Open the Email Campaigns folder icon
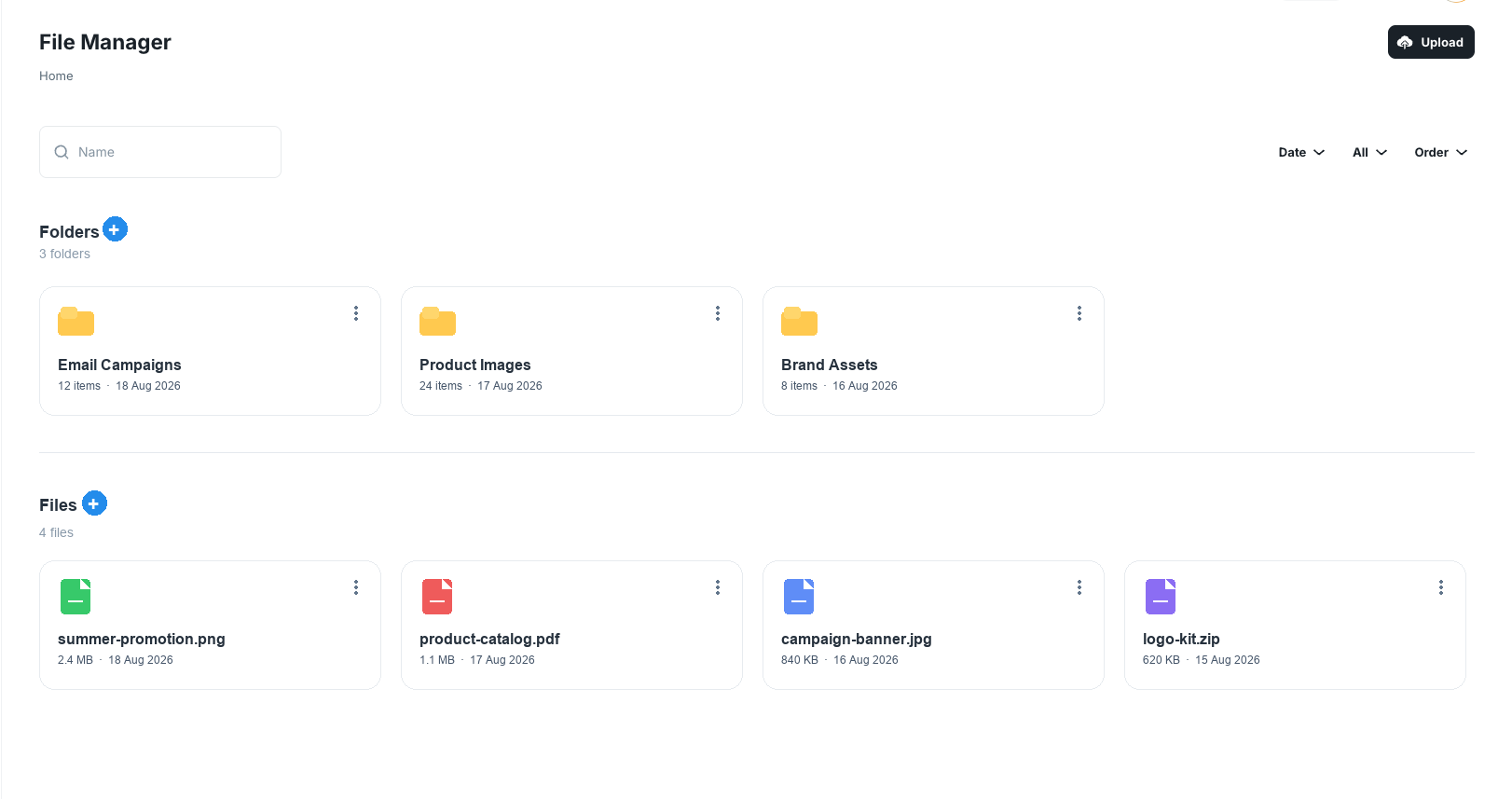 pyautogui.click(x=76, y=321)
